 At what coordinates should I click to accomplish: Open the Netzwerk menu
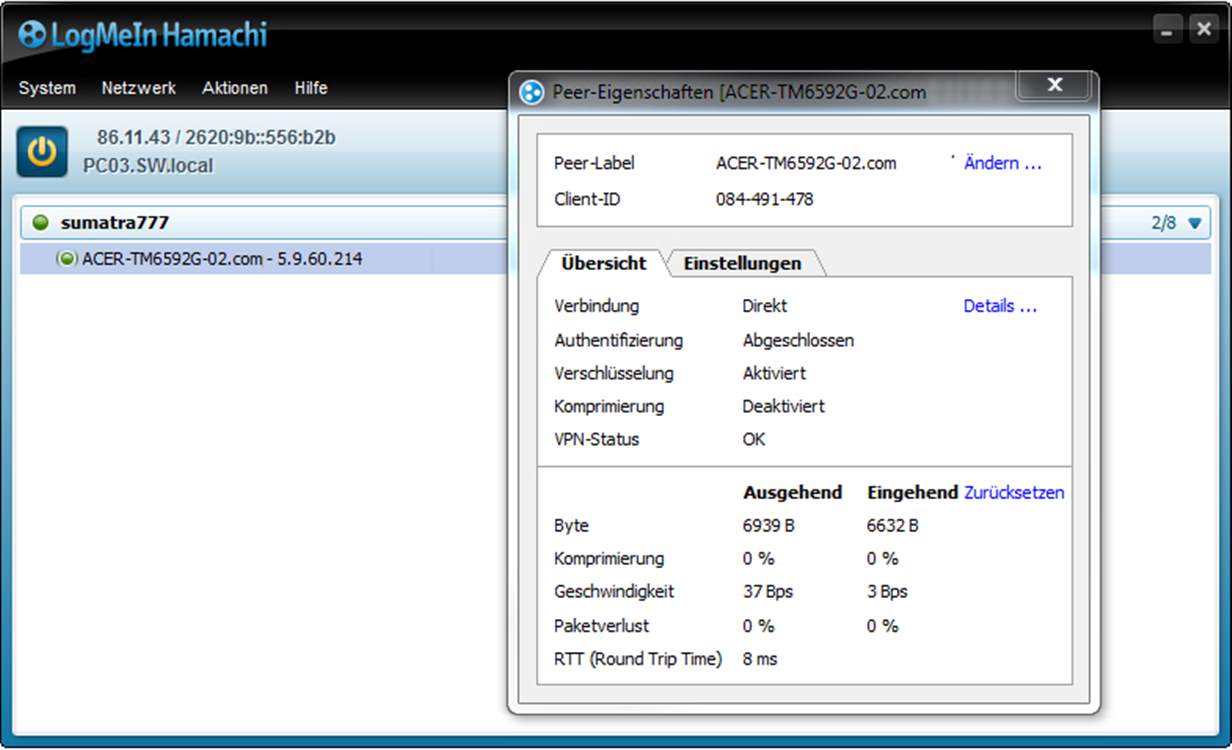coord(138,88)
